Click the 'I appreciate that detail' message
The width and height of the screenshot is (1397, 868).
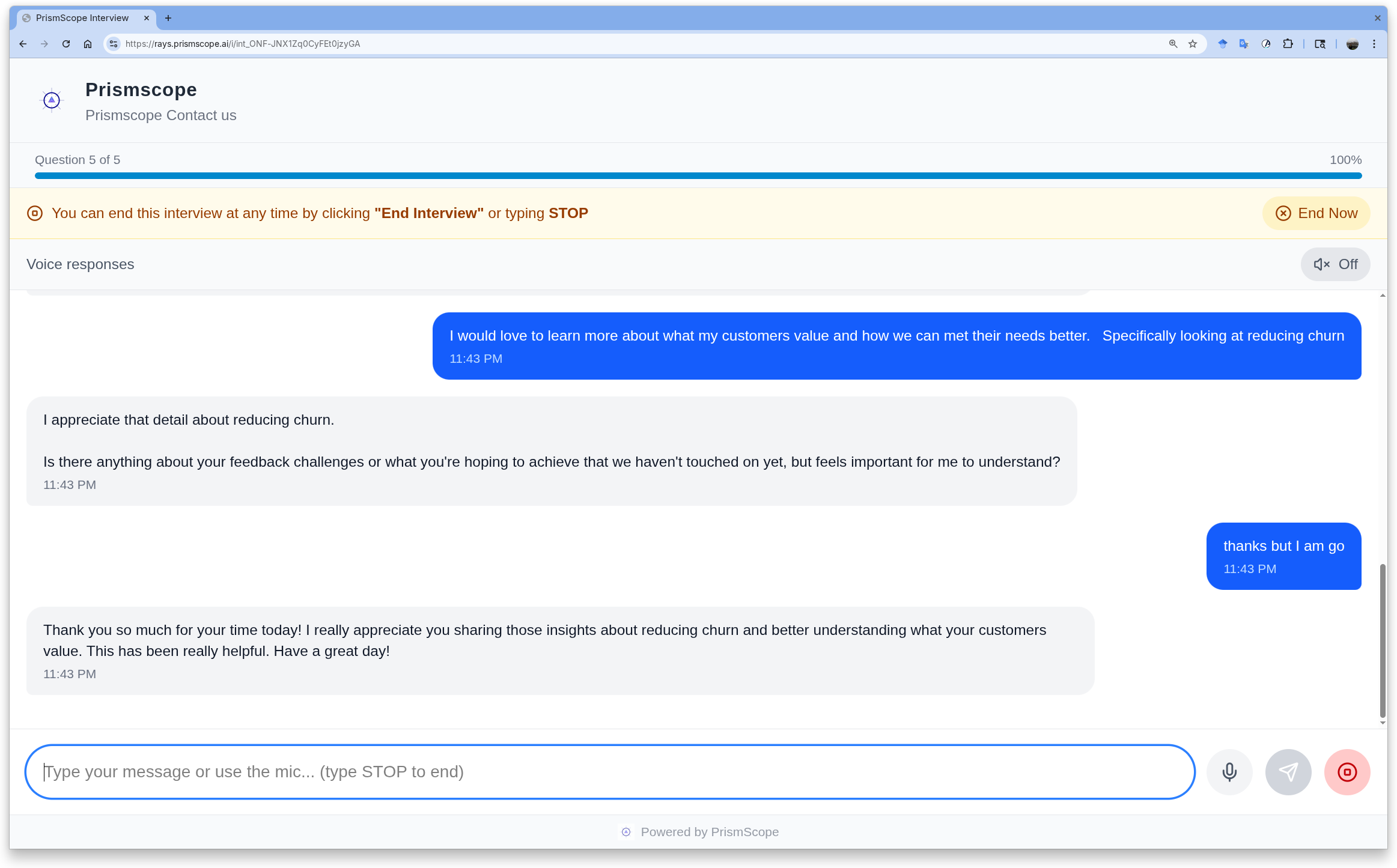[552, 451]
